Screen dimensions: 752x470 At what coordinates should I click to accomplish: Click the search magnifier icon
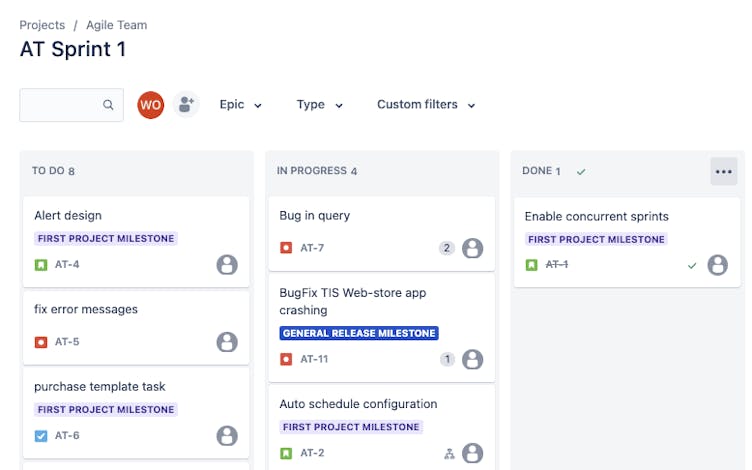pos(108,105)
